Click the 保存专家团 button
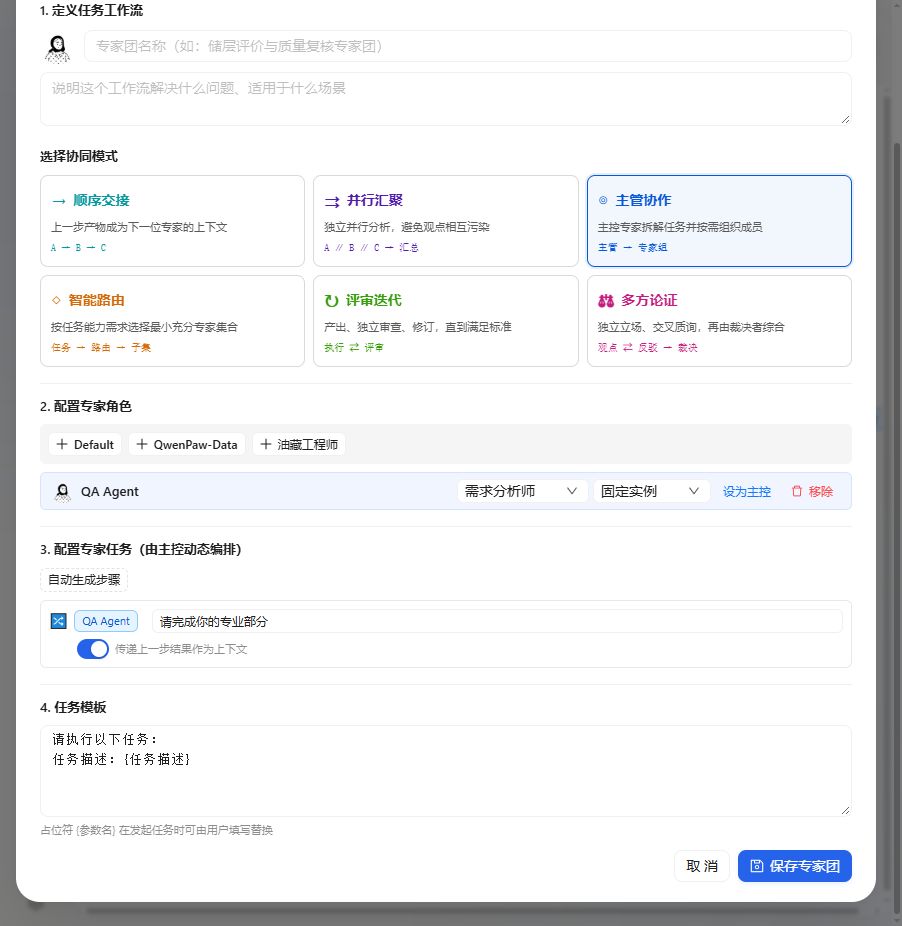 (794, 866)
